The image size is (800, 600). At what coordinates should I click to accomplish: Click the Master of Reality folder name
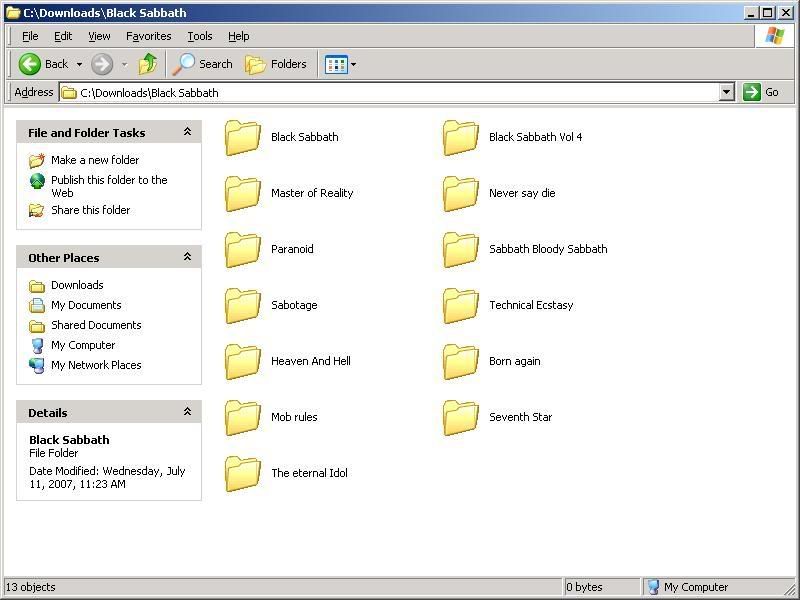312,193
